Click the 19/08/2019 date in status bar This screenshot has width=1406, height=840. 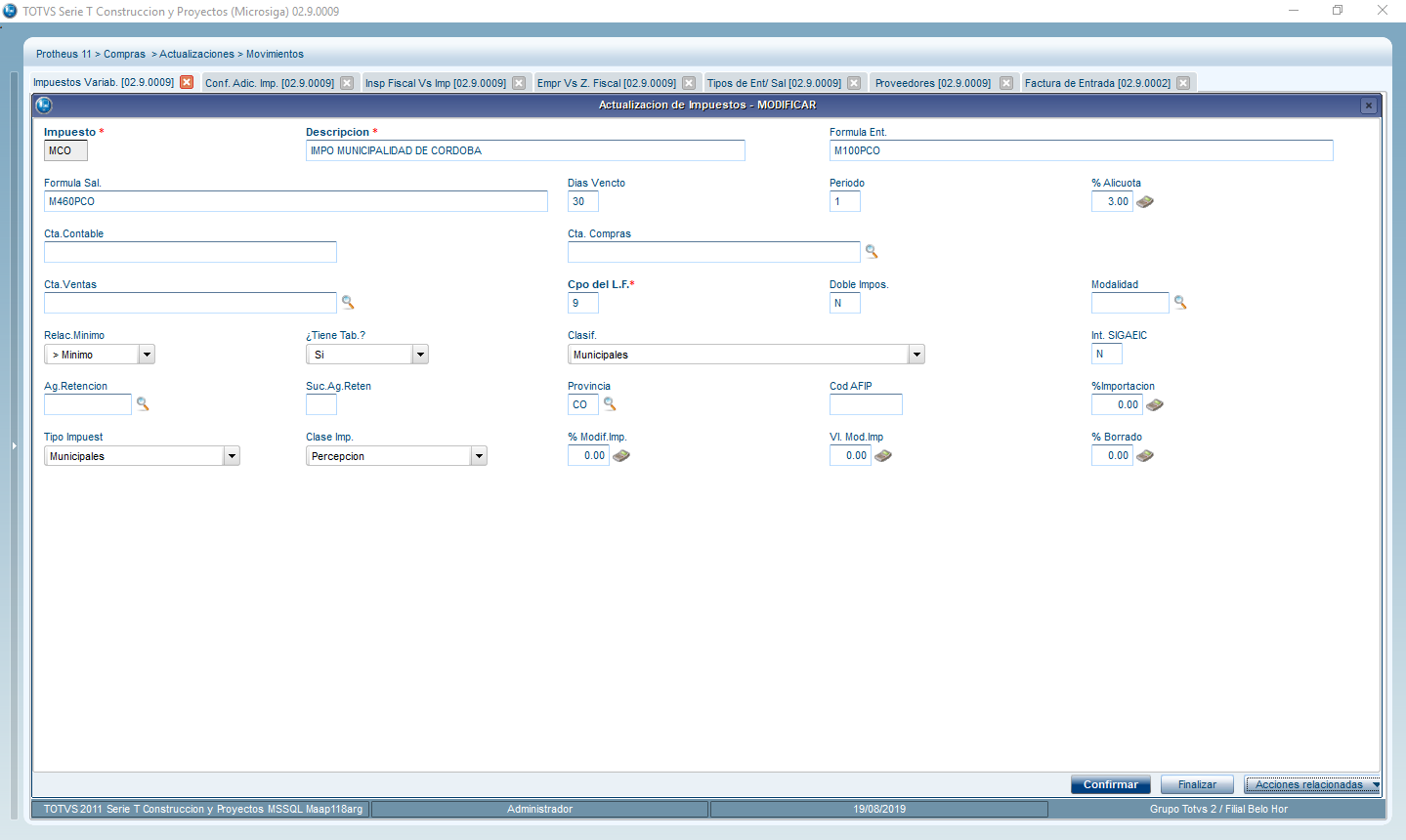click(879, 809)
